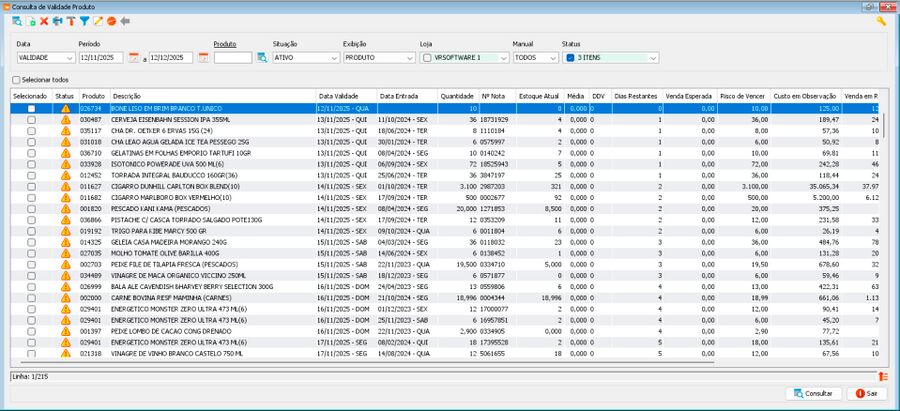The image size is (900, 411).
Task: Click warning icon for PESCADO KANI KAMA row
Action: (65, 208)
